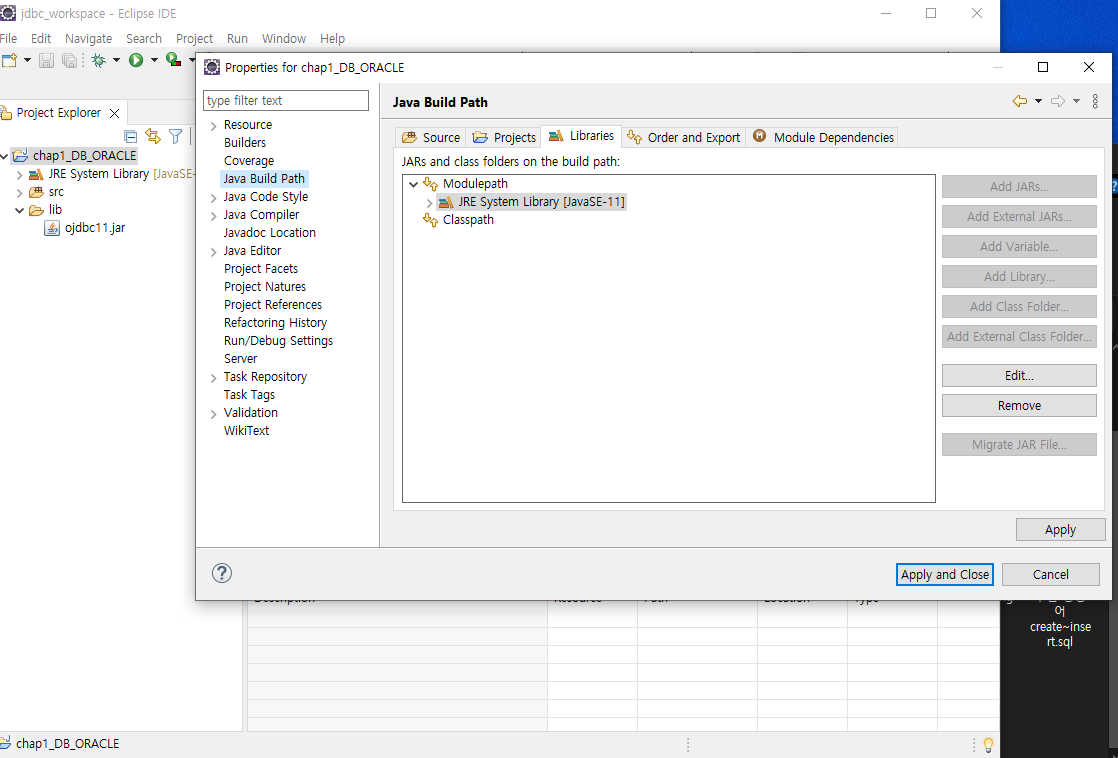Open the Navigate menu

point(88,39)
